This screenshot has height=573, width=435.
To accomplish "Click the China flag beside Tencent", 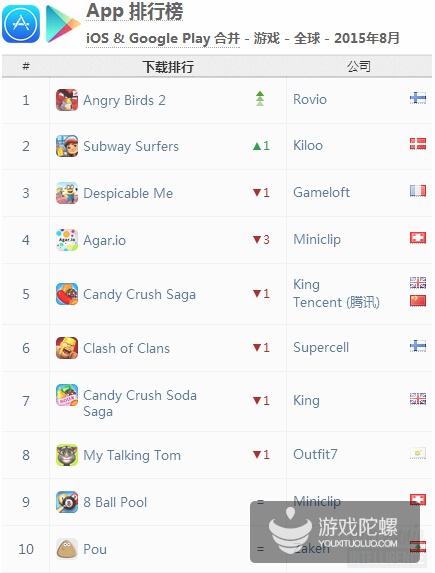I will pos(418,301).
